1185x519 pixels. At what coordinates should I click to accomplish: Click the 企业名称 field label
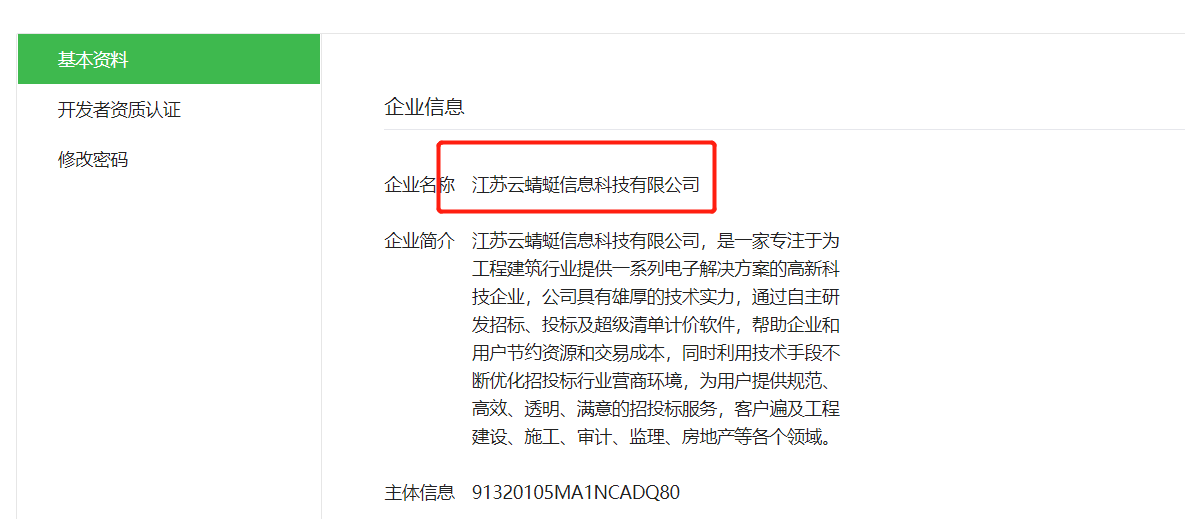coord(419,184)
